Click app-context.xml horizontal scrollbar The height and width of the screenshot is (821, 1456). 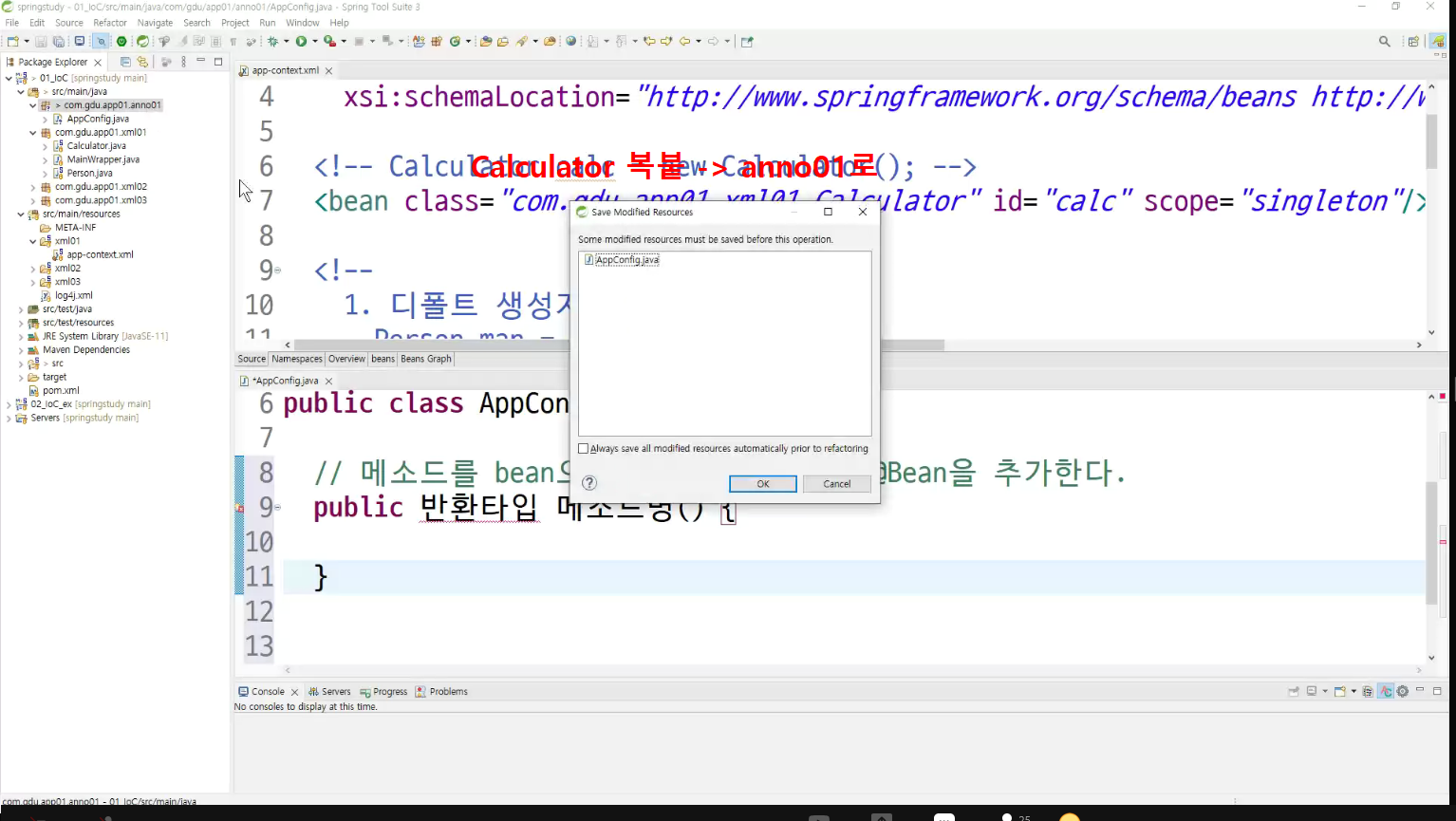coord(619,345)
